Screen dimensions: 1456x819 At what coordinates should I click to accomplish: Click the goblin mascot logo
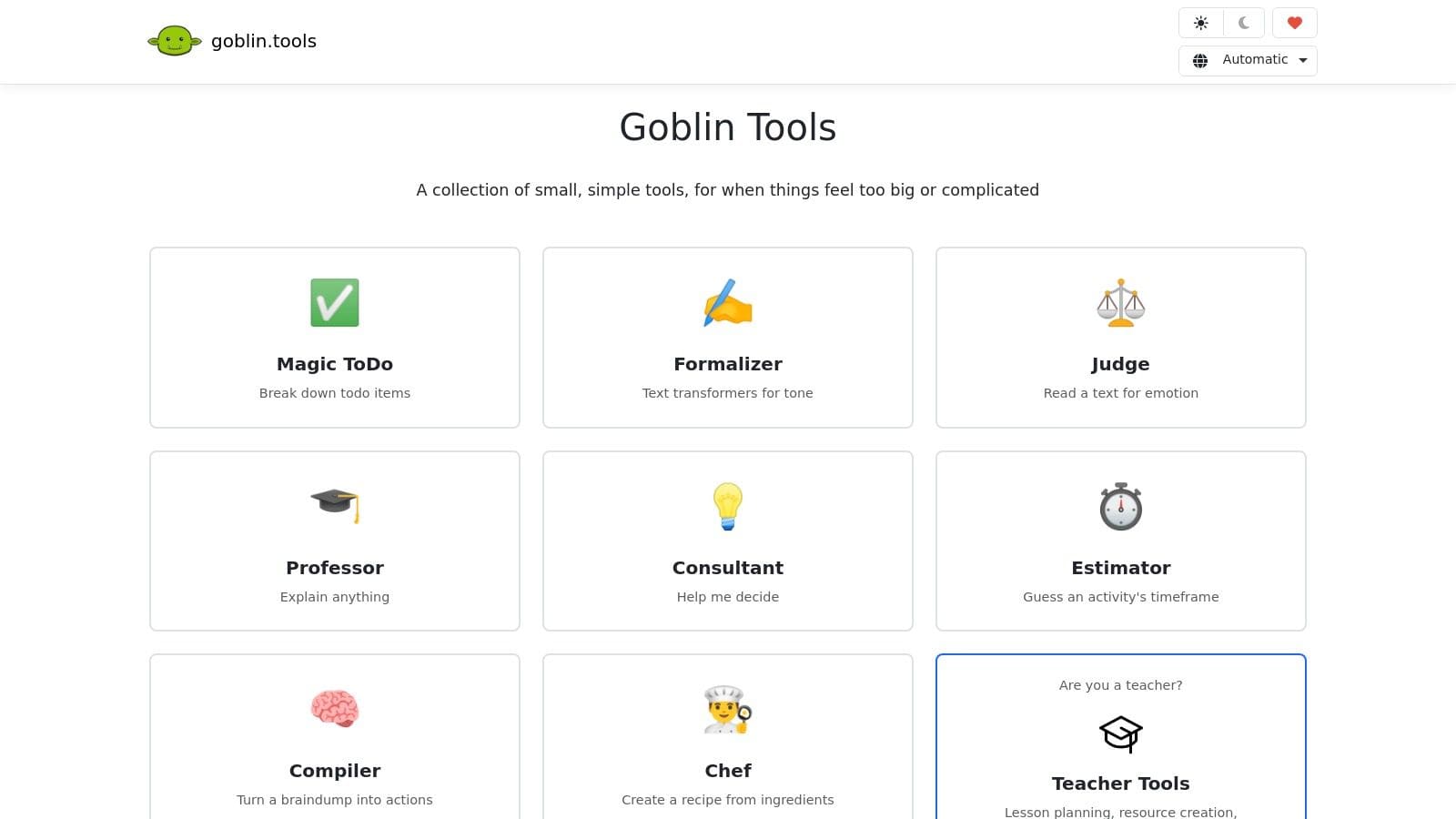coord(174,40)
